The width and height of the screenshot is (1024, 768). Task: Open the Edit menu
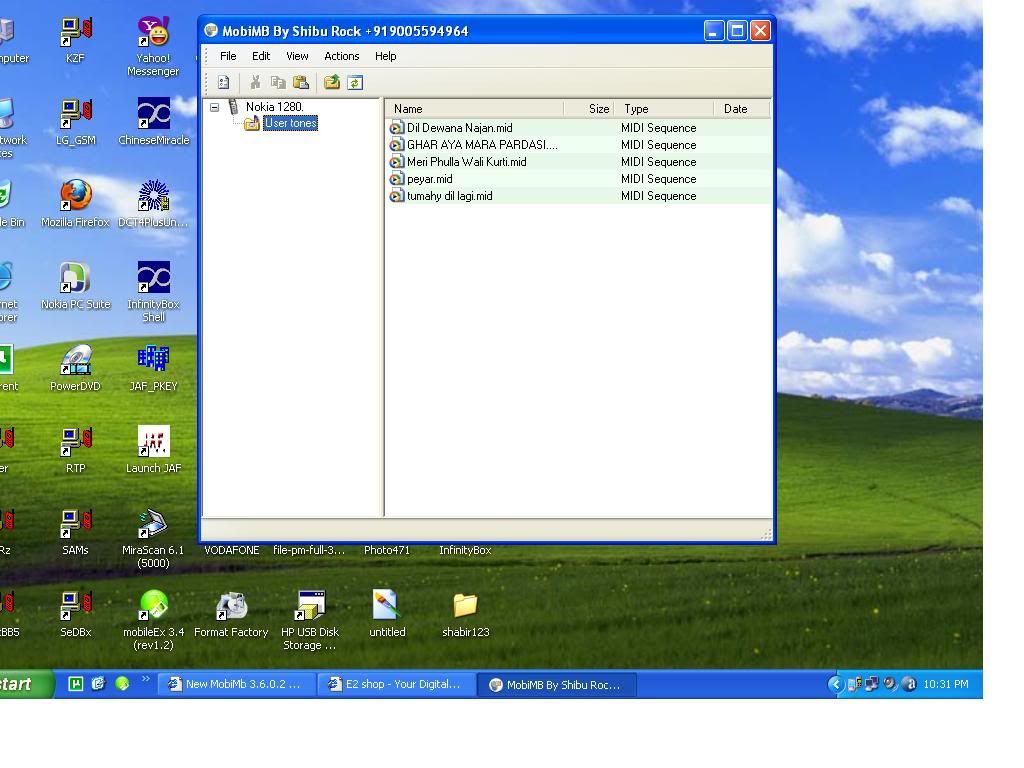coord(261,56)
